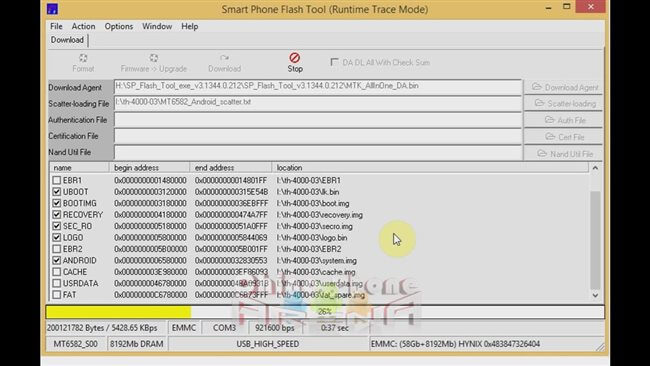
Task: Toggle DA DL All With Check Sum
Action: 334,62
